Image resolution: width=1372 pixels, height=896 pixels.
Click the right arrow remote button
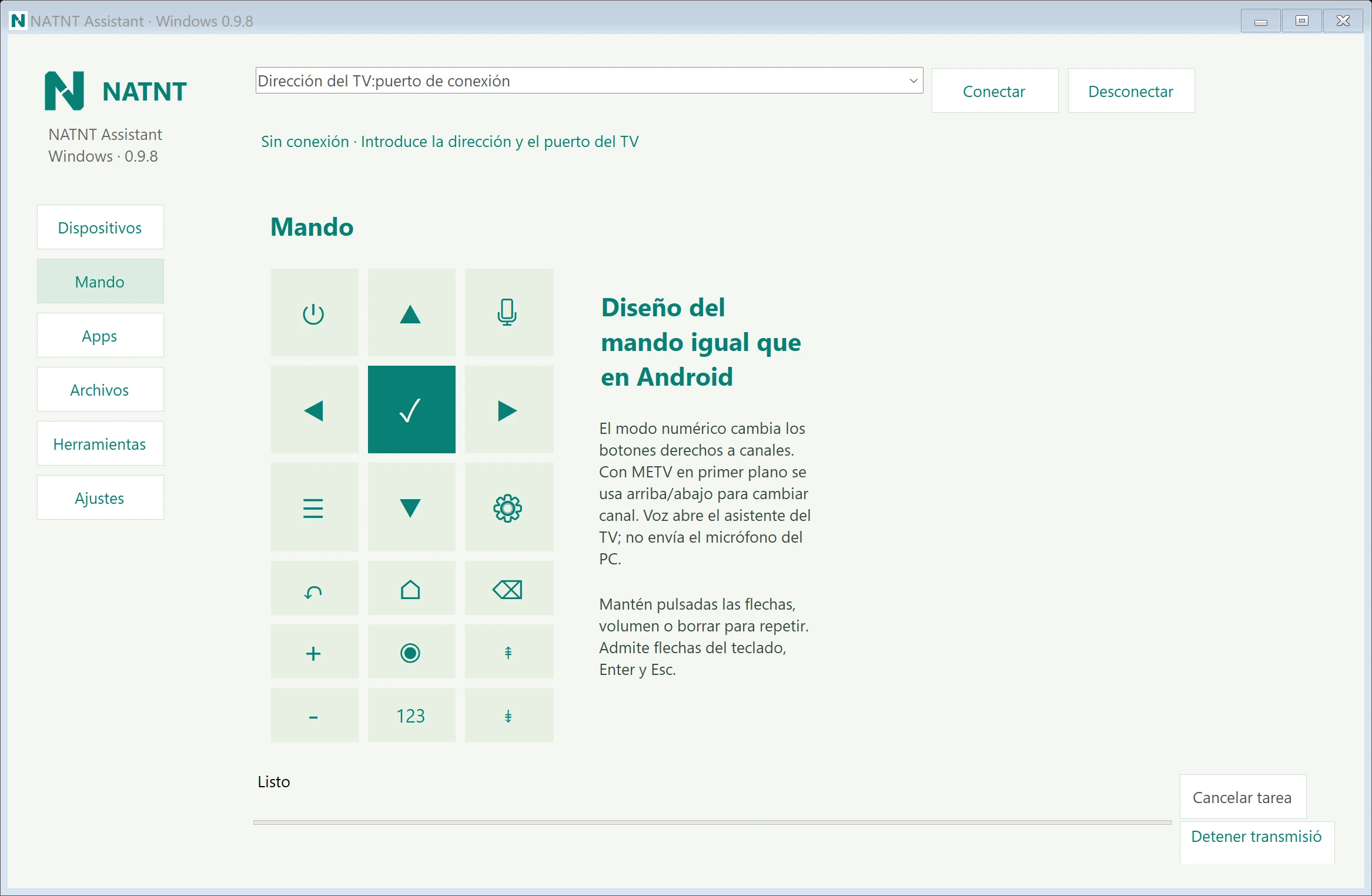coord(509,410)
